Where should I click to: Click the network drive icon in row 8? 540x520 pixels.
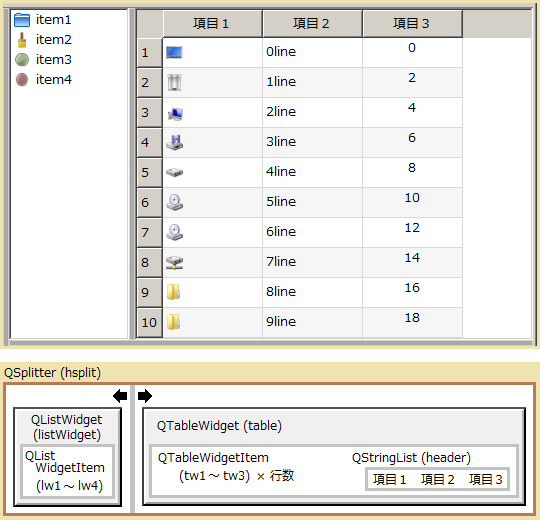pyautogui.click(x=175, y=262)
